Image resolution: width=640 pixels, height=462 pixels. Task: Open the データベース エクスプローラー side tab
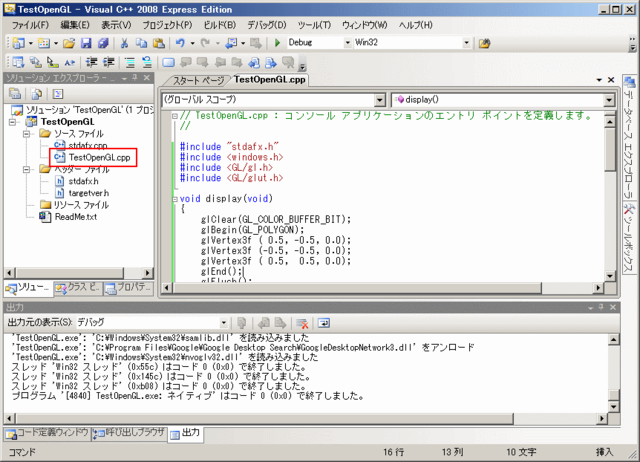pyautogui.click(x=629, y=137)
